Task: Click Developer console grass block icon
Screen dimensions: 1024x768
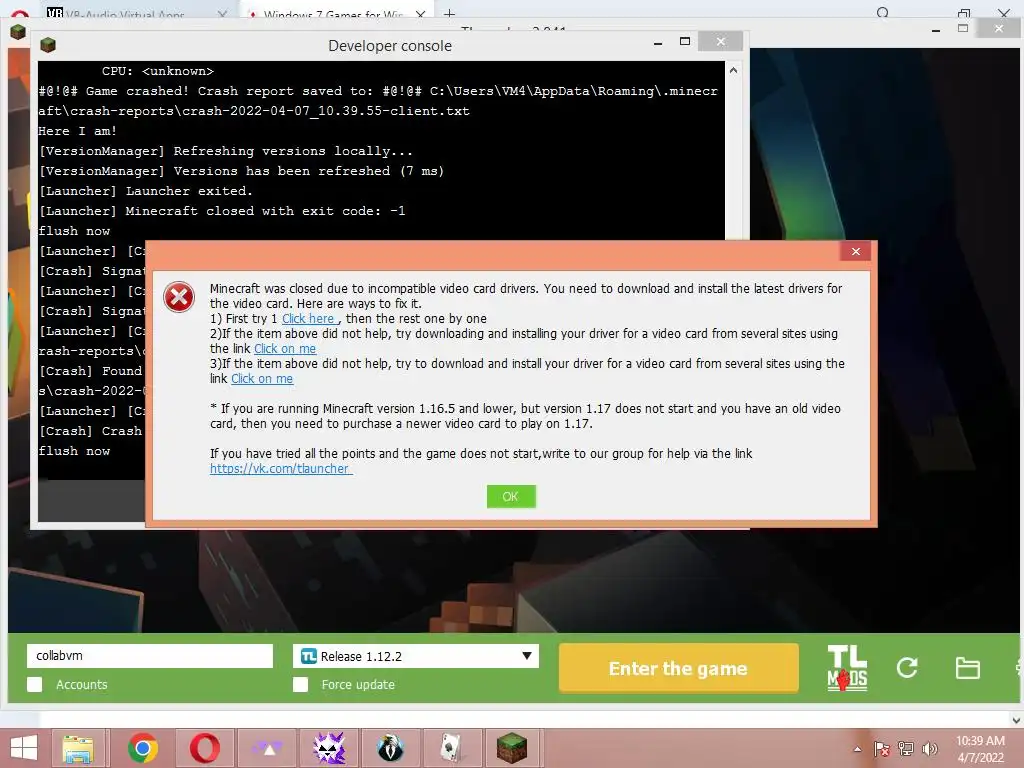Action: pyautogui.click(x=48, y=45)
